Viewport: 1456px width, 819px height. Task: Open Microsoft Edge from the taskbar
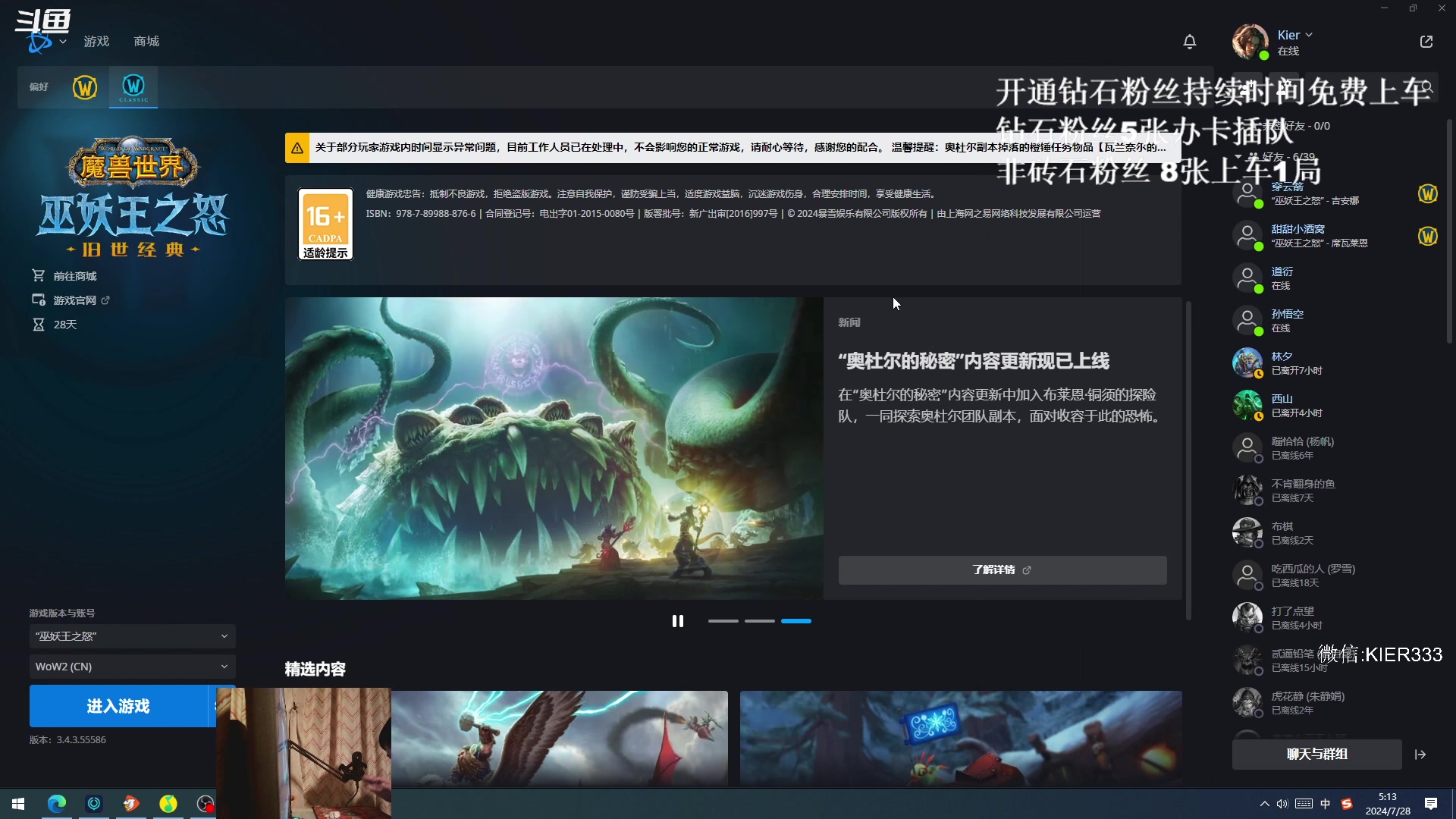coord(57,804)
